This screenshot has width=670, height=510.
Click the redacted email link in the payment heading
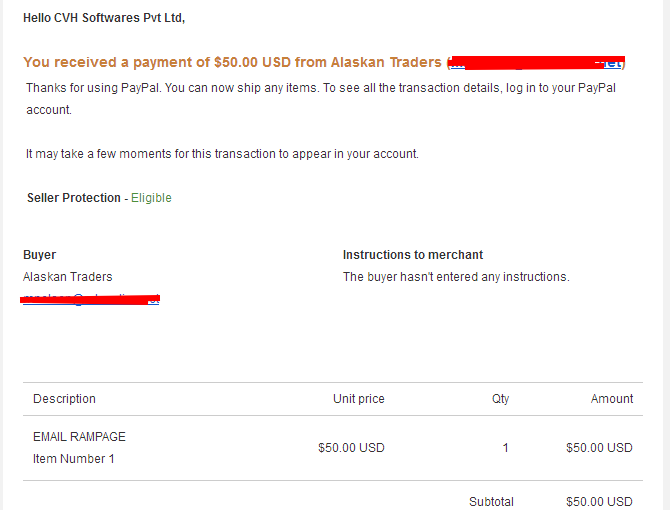536,63
